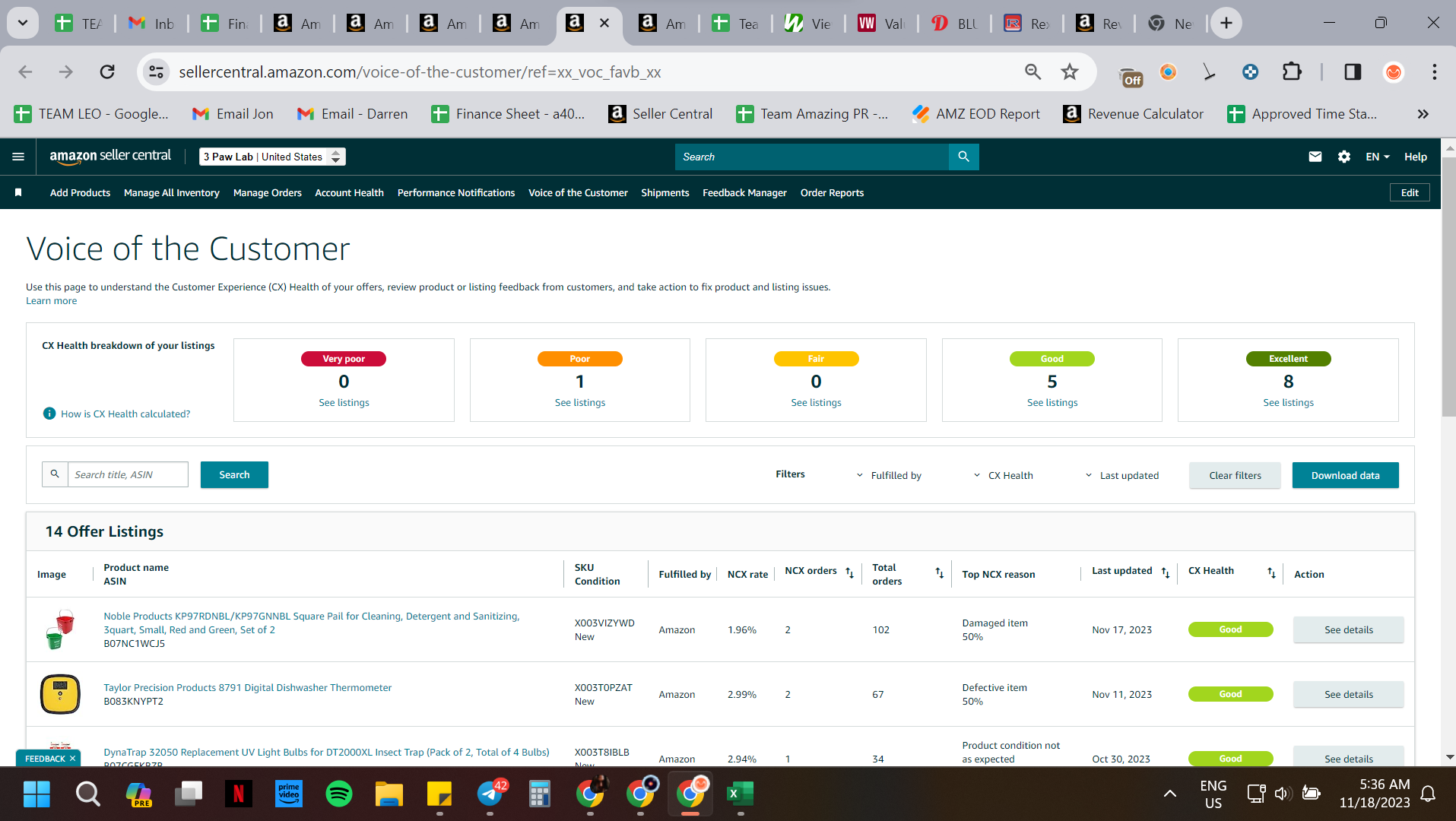Click the search magnifier button in header
This screenshot has height=821, width=1456.
pos(963,157)
